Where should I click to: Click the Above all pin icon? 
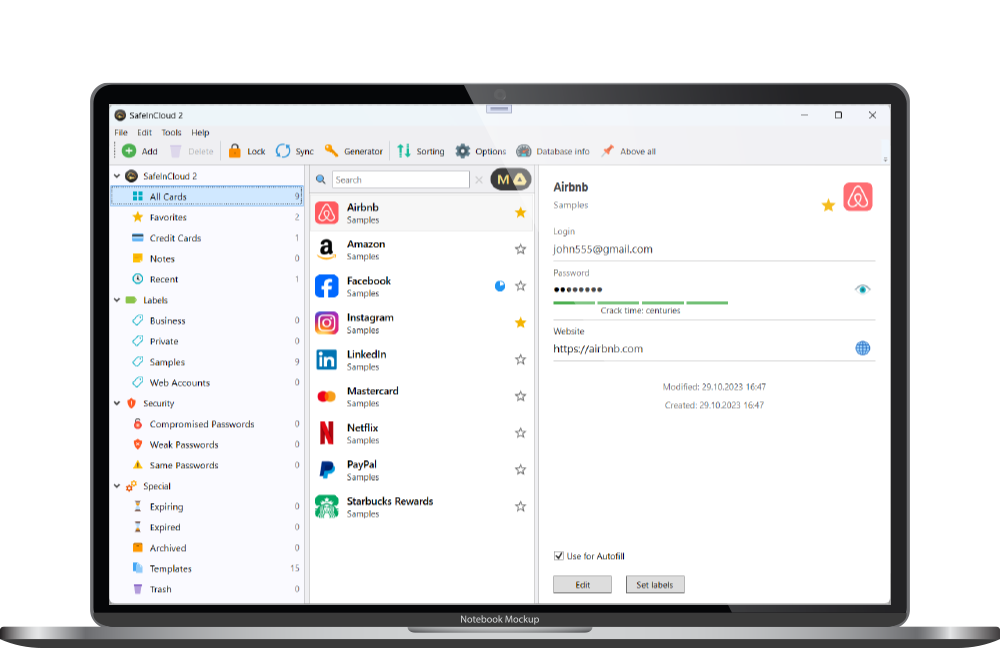click(608, 151)
